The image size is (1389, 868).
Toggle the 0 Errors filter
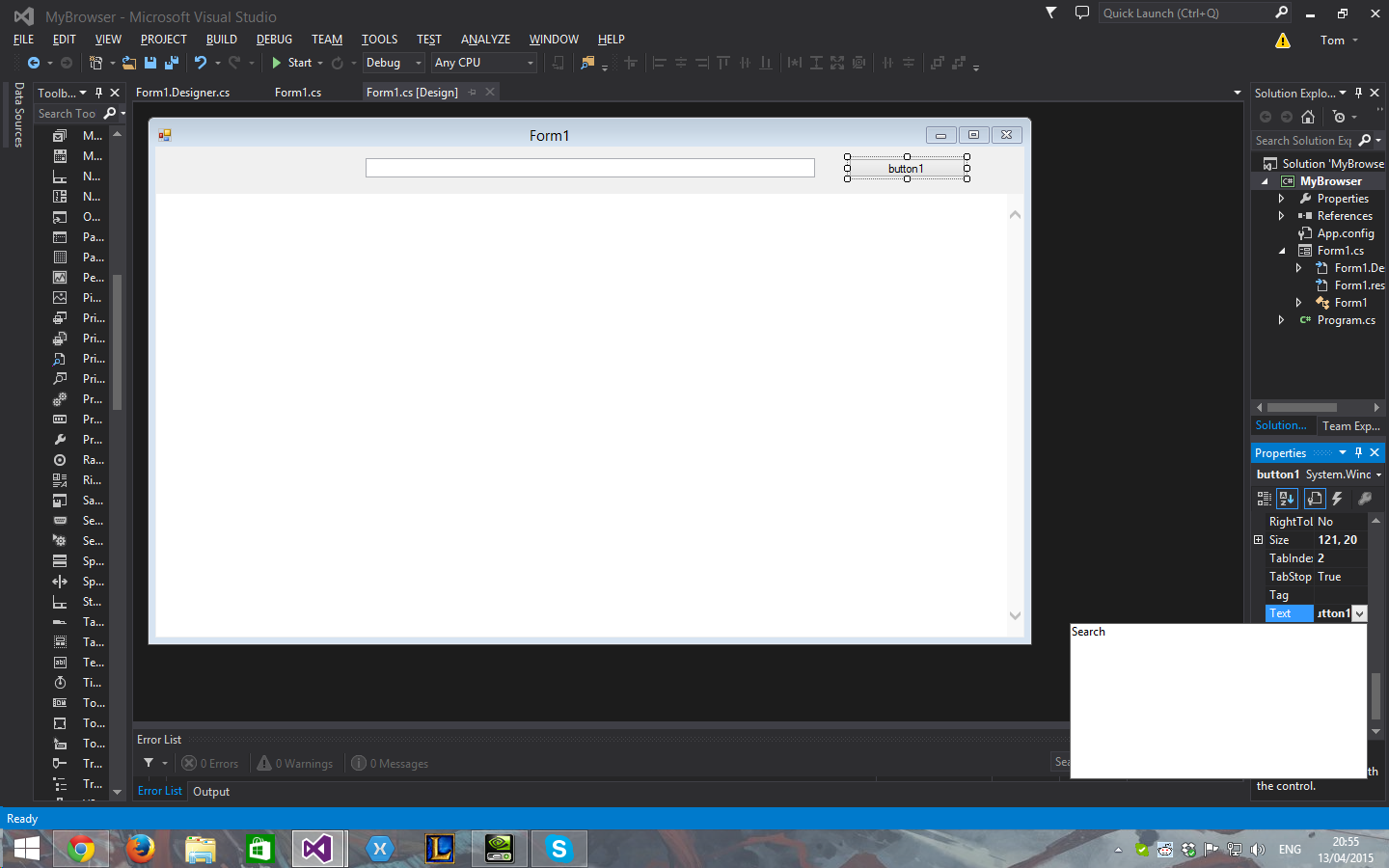[210, 763]
